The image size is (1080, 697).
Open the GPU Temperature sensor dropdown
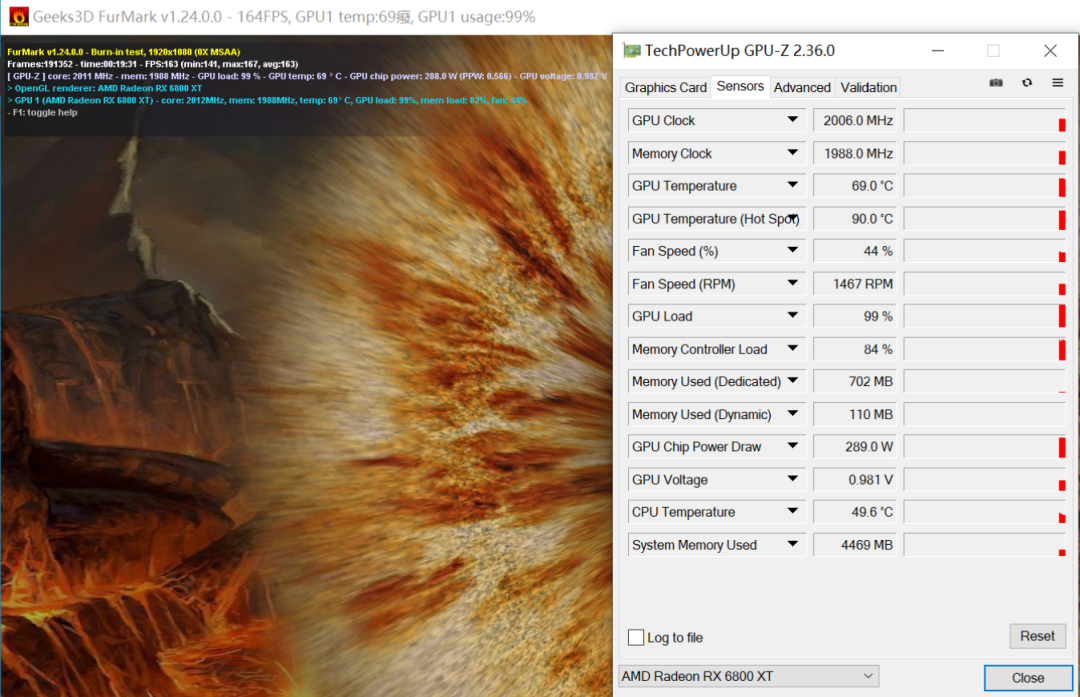[x=793, y=185]
